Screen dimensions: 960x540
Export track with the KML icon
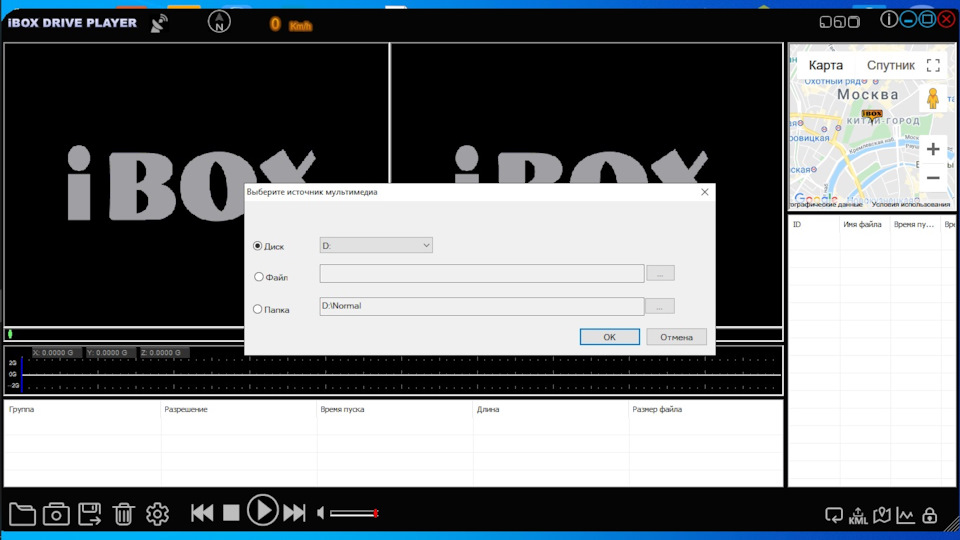pos(858,516)
